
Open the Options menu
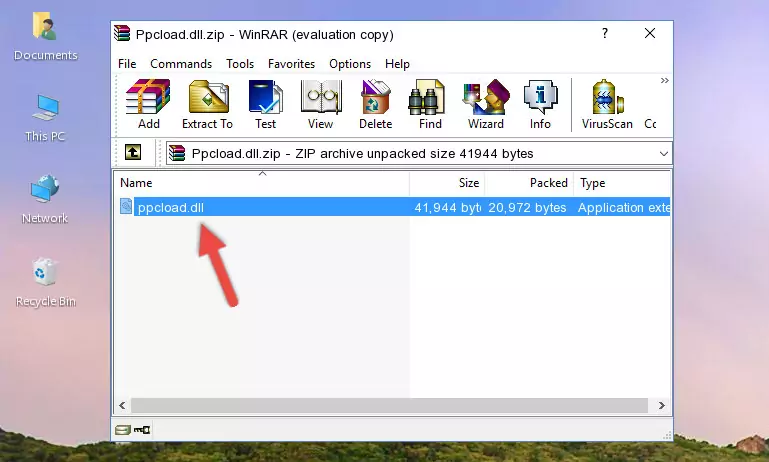[350, 64]
